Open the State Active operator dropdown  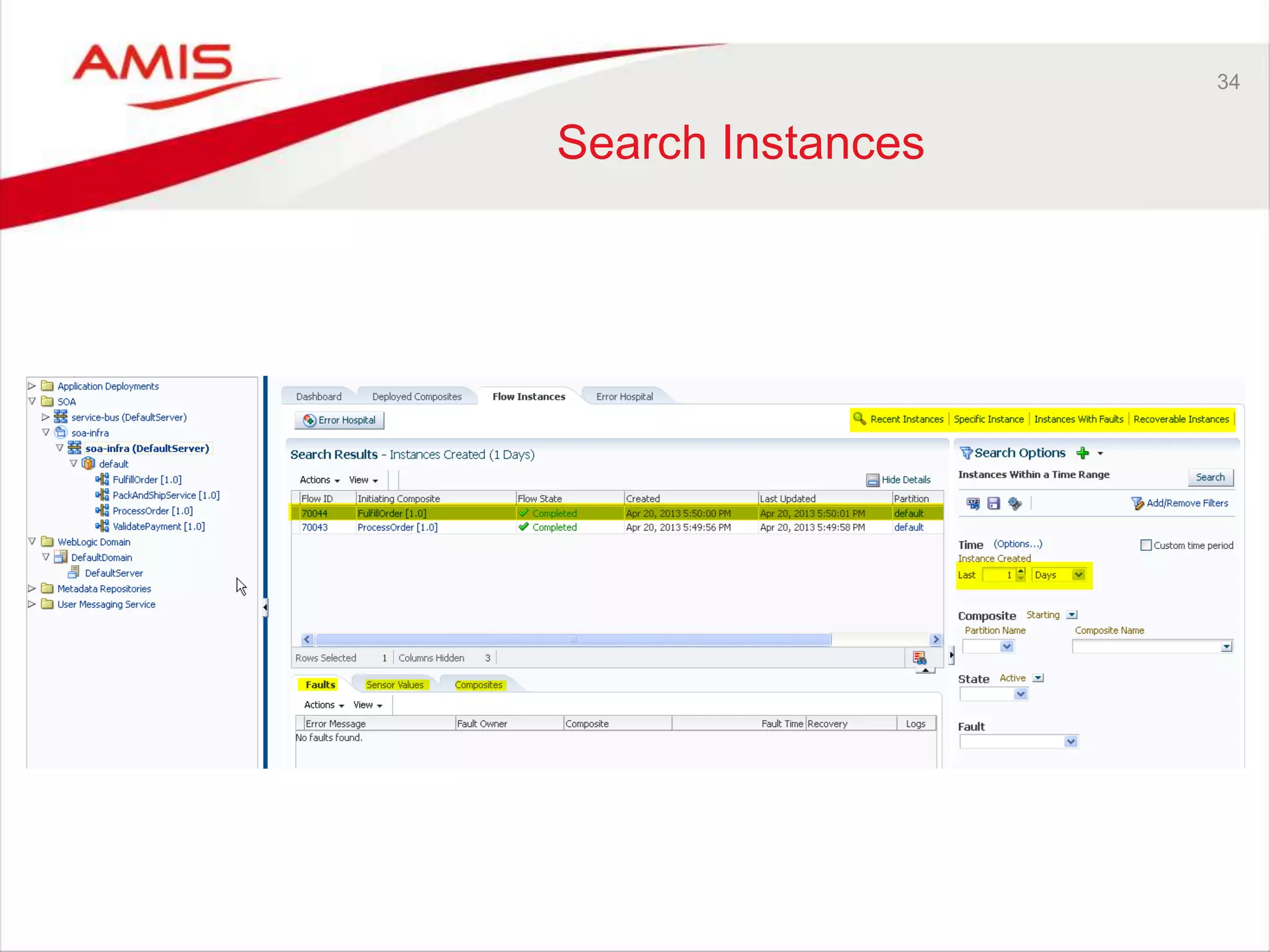1038,678
